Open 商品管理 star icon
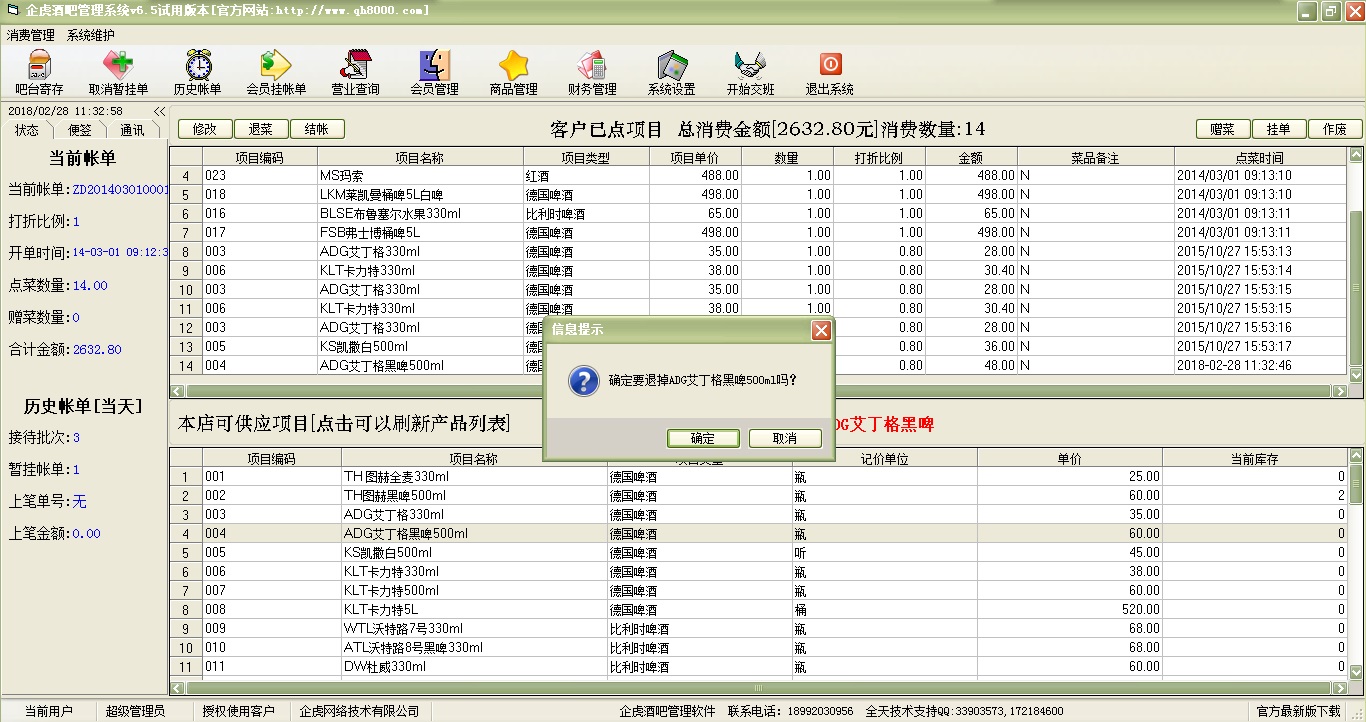The height and width of the screenshot is (722, 1366). click(514, 73)
